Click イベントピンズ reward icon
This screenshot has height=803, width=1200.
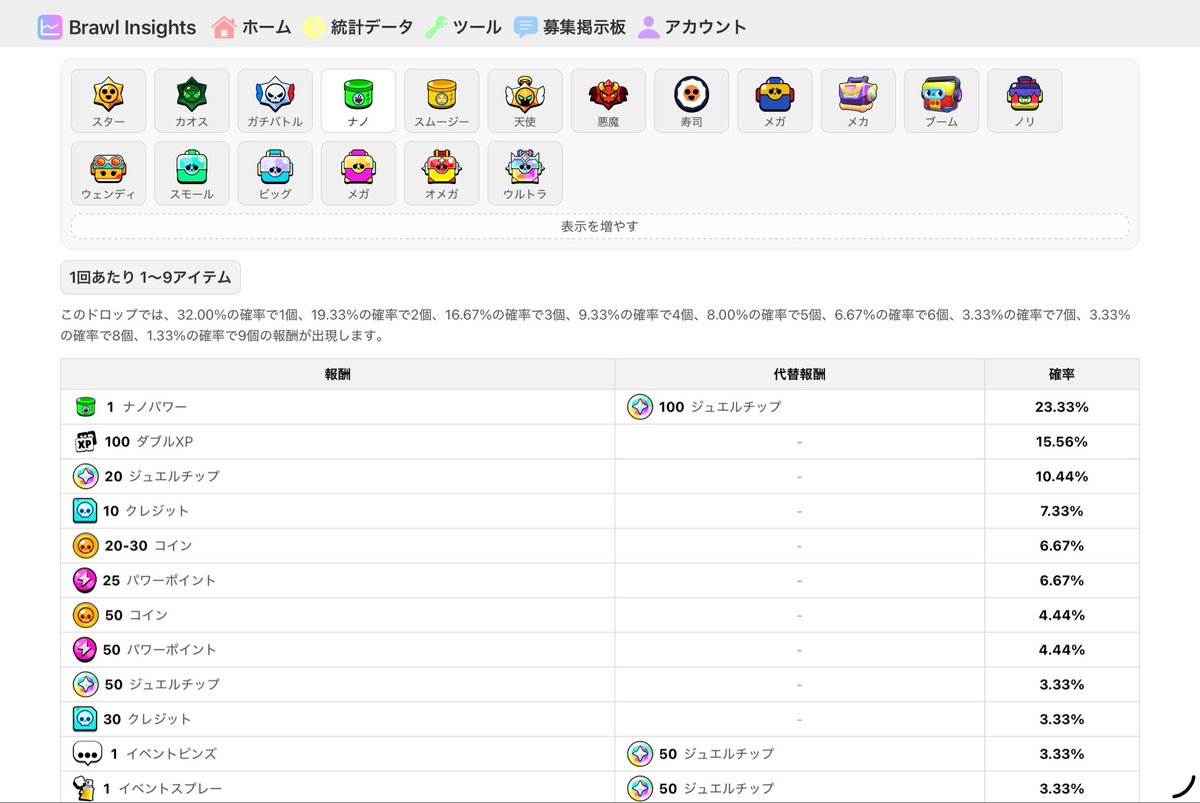point(87,753)
